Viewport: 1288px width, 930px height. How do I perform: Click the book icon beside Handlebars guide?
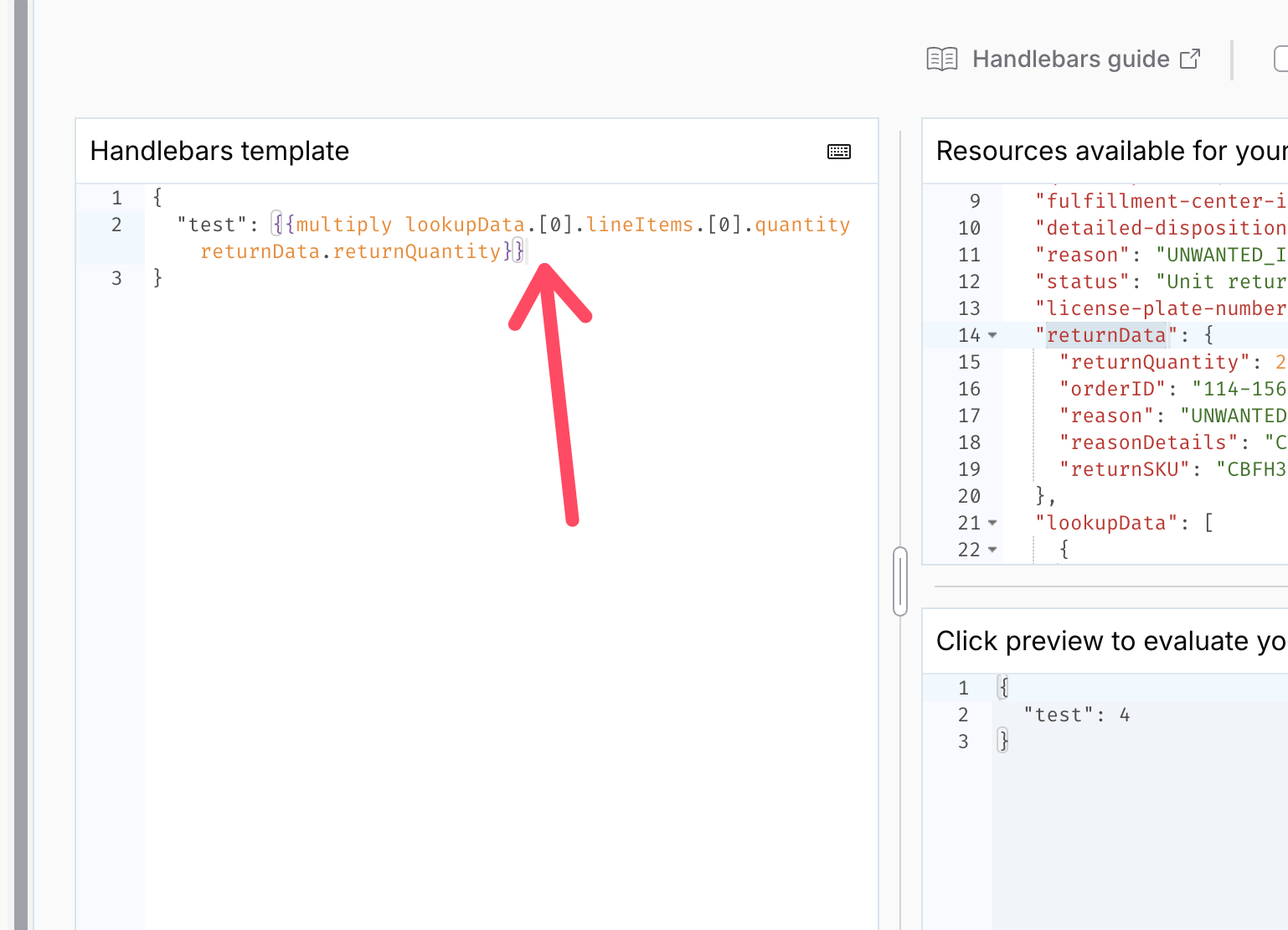943,59
